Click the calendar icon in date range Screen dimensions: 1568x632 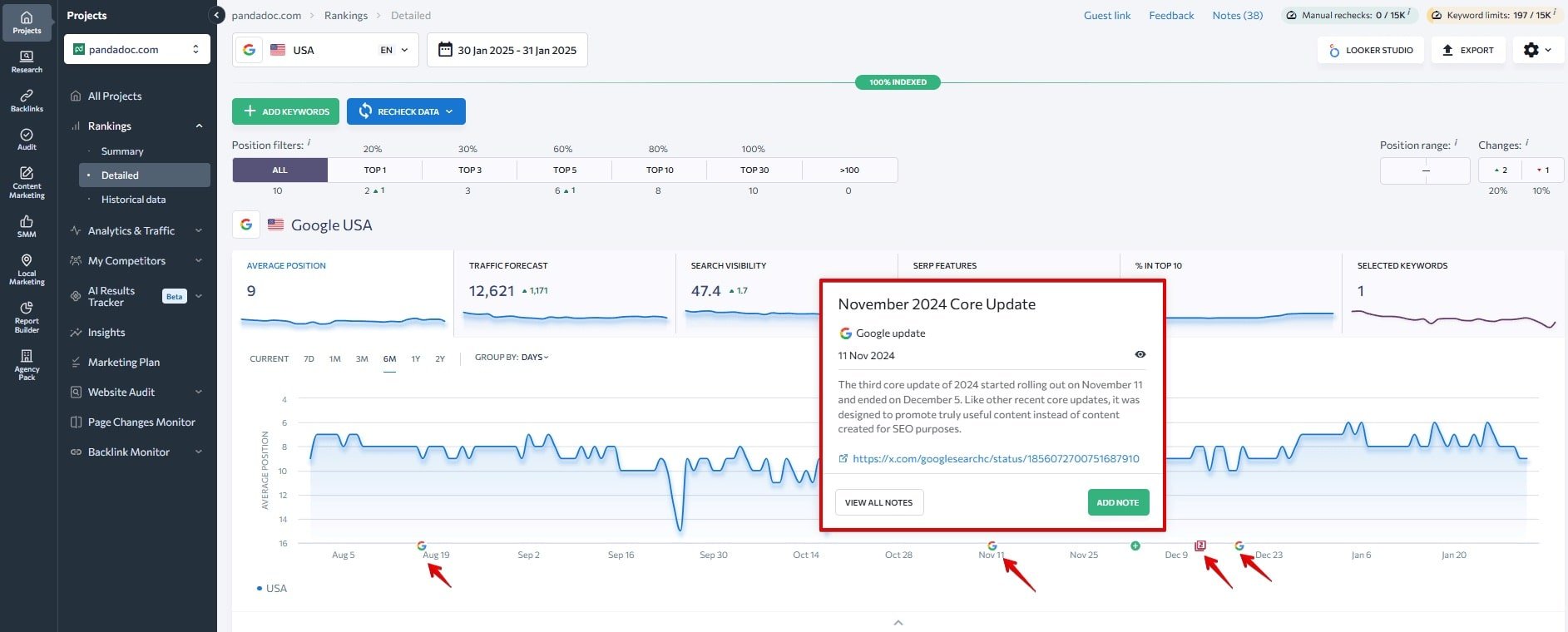coord(445,50)
